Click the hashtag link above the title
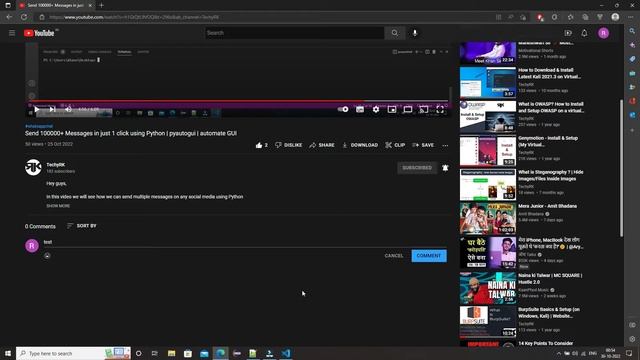This screenshot has height=360, width=640. (39, 126)
